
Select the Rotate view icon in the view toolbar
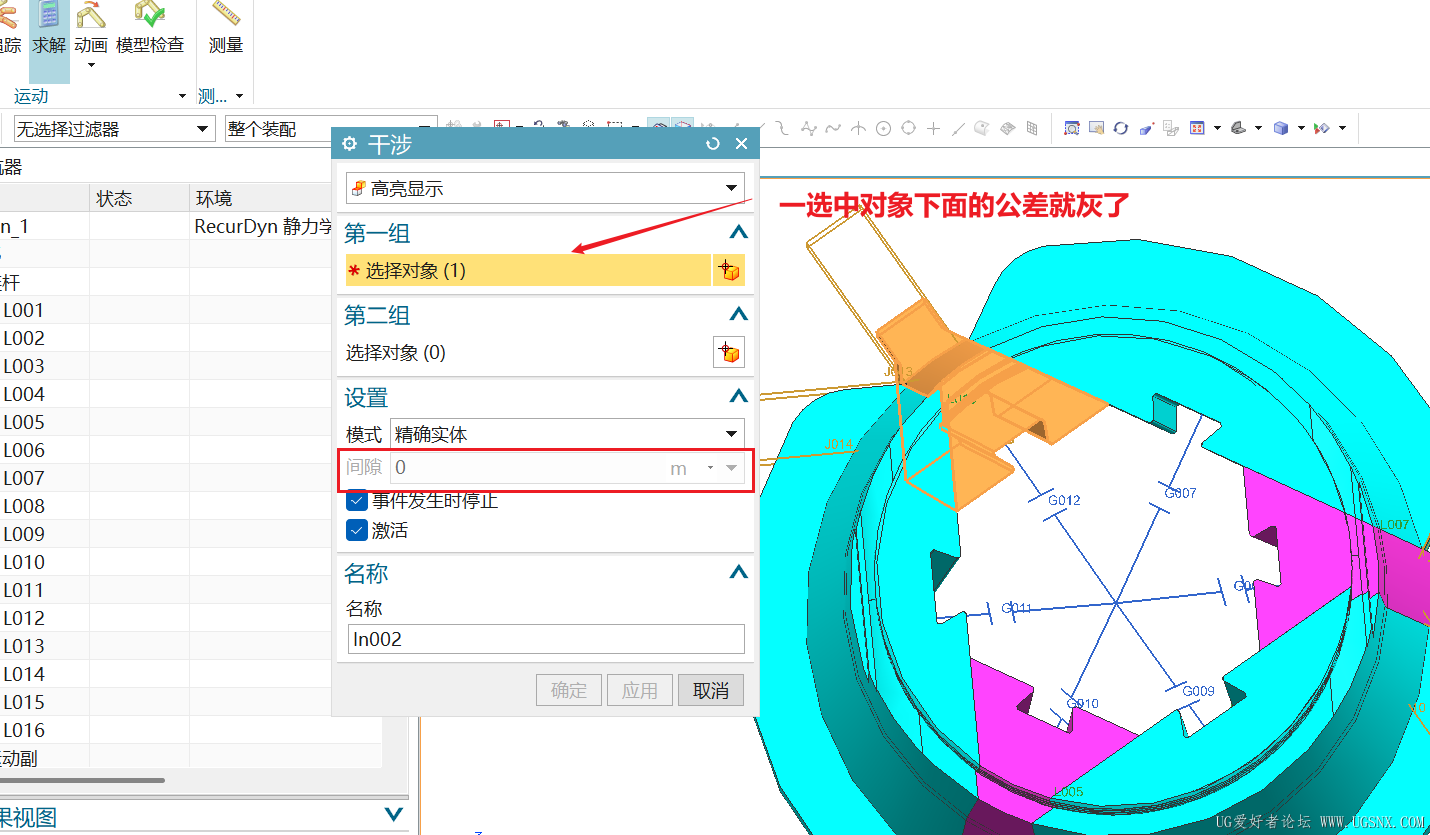(x=1120, y=128)
